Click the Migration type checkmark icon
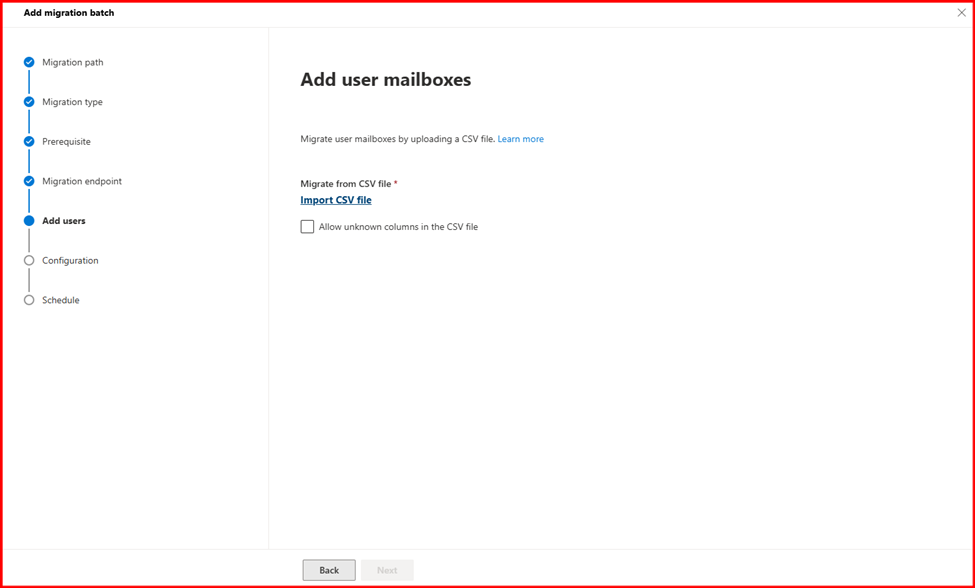 pos(29,102)
